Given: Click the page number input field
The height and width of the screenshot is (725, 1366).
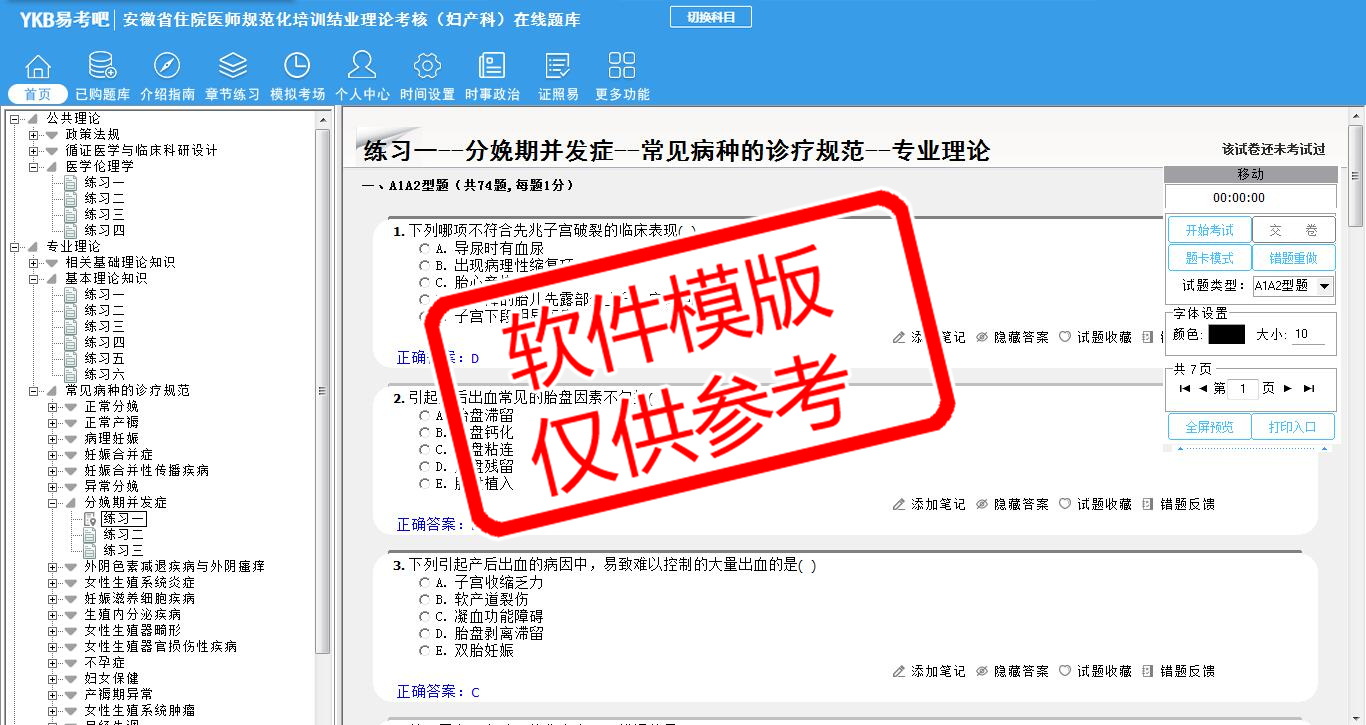Looking at the screenshot, I should pos(1242,389).
